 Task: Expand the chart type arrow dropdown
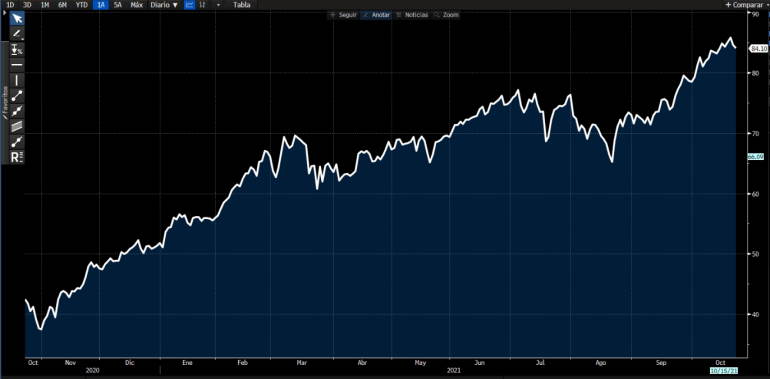pos(219,5)
